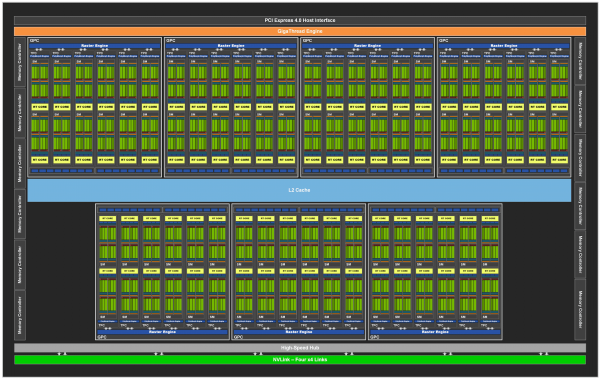Select the gray High-Speed Hub bar
Screen dimensions: 600x379
coord(300,348)
